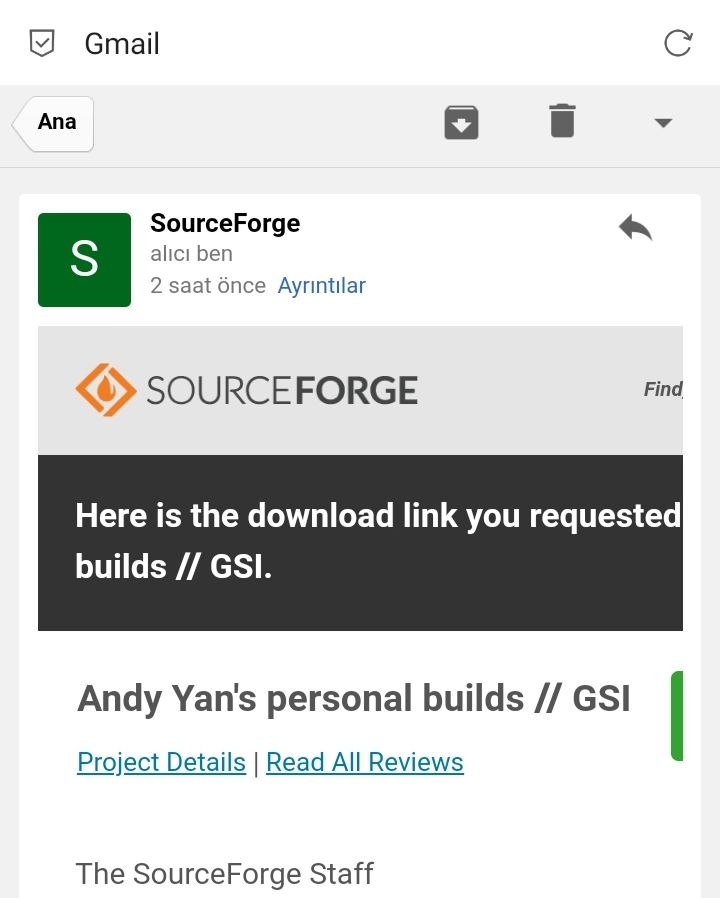Click the Gmail inbox logo icon
This screenshot has height=898, width=720.
pos(42,43)
